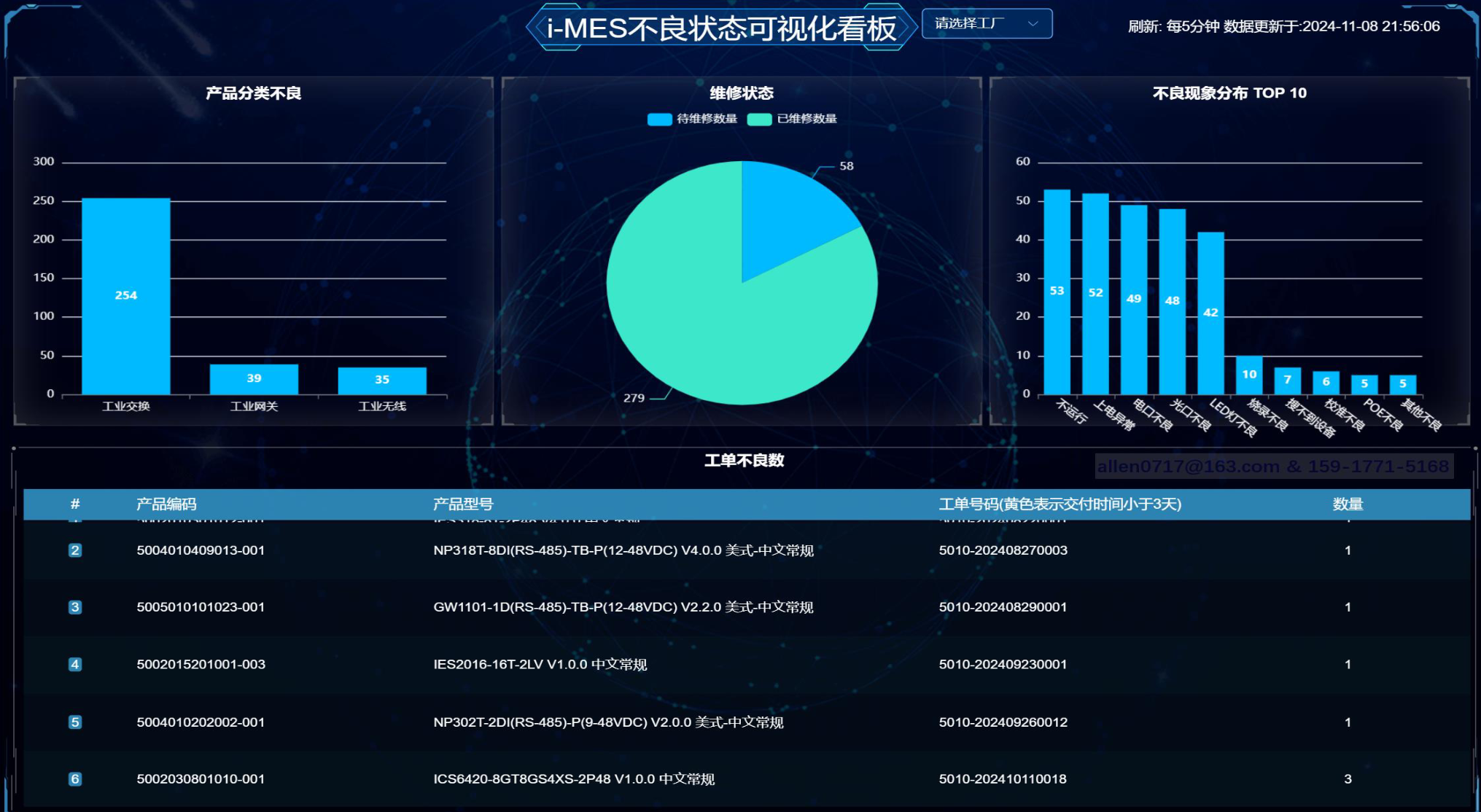
Task: Click the i-MES不良状态可视化看板 title banner
Action: coord(721,28)
